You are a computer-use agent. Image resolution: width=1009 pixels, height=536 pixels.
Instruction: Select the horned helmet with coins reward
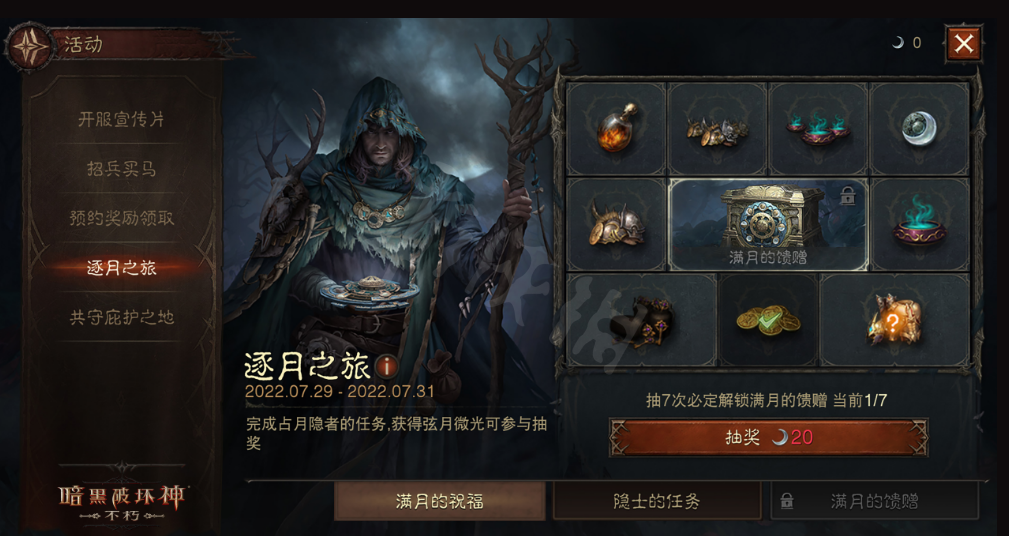[616, 224]
